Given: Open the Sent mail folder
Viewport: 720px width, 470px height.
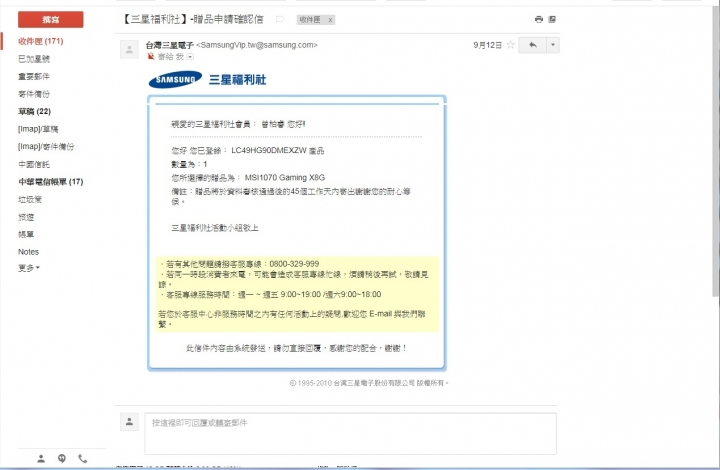Looking at the screenshot, I should coord(34,94).
